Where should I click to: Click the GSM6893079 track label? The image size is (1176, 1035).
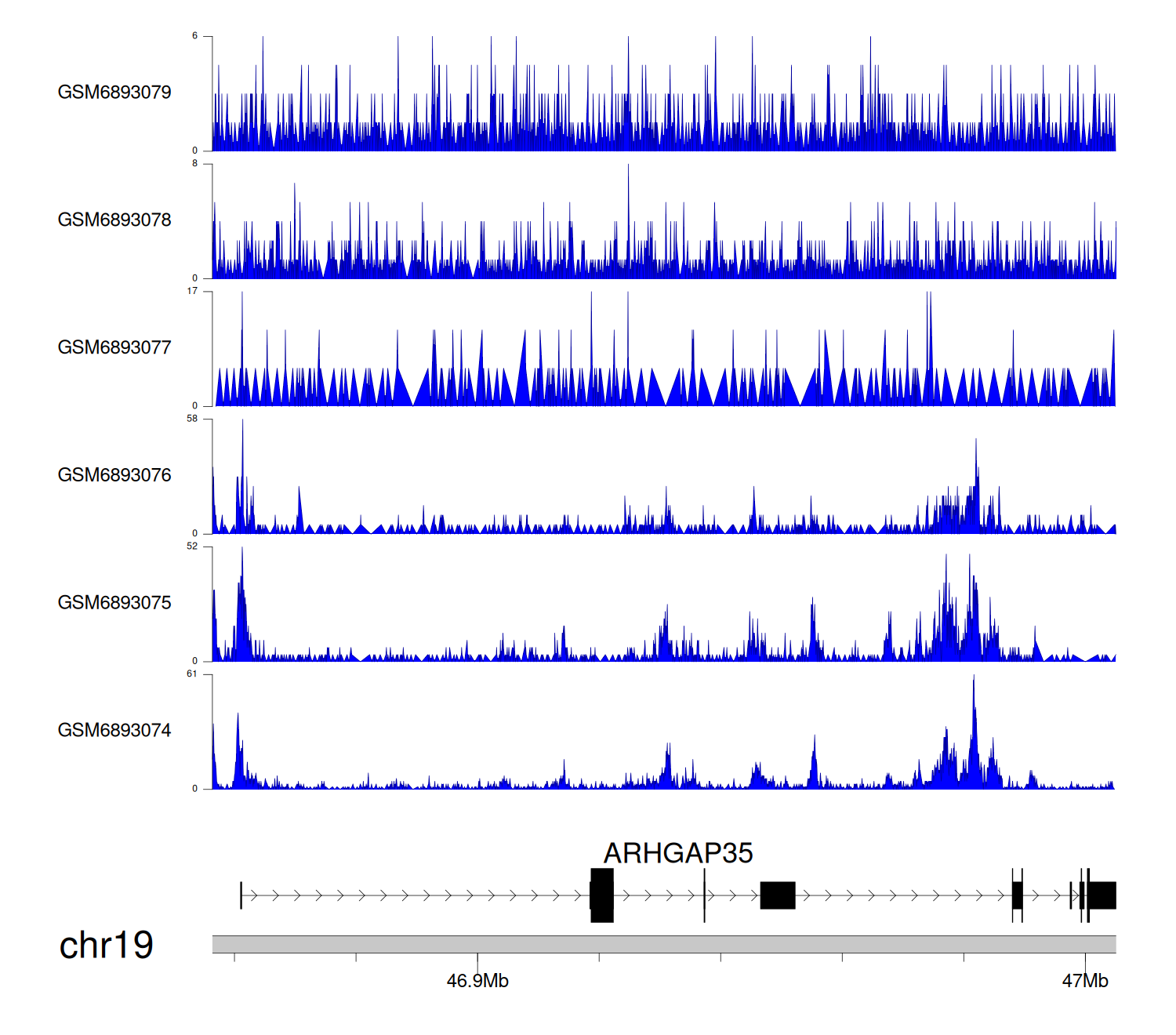tap(114, 93)
